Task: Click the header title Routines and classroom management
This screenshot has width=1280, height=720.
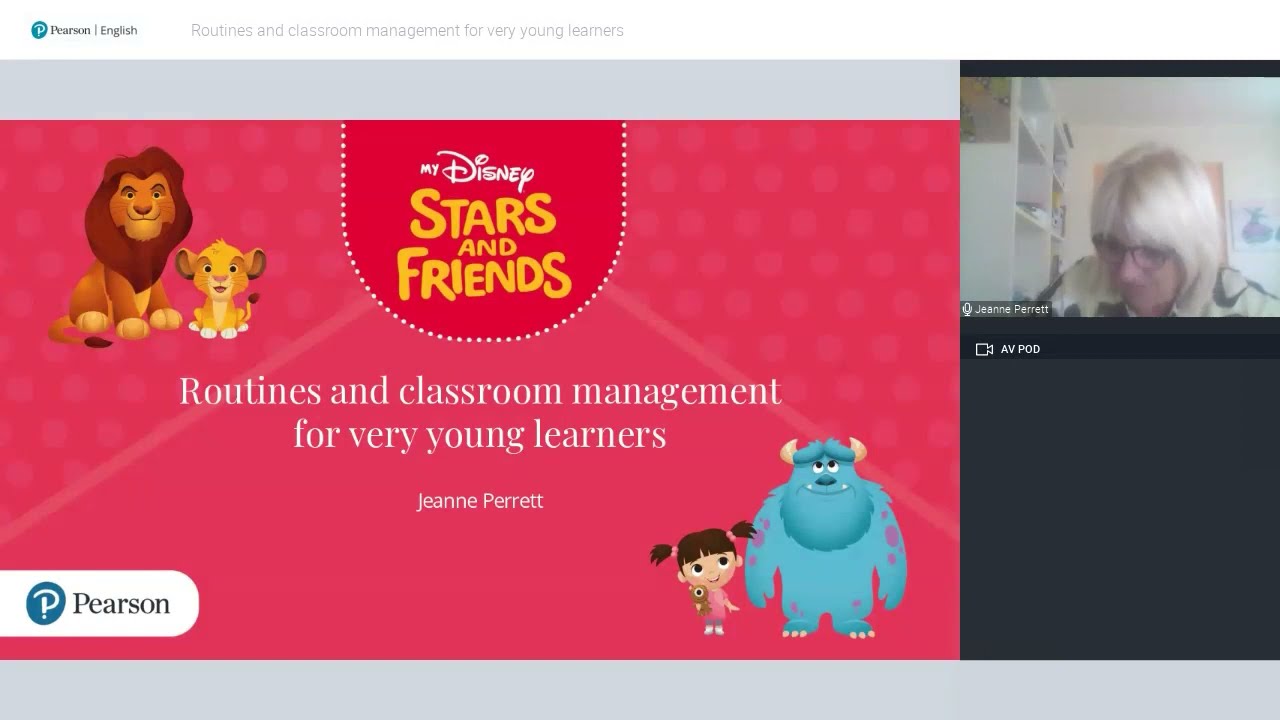Action: click(x=407, y=31)
